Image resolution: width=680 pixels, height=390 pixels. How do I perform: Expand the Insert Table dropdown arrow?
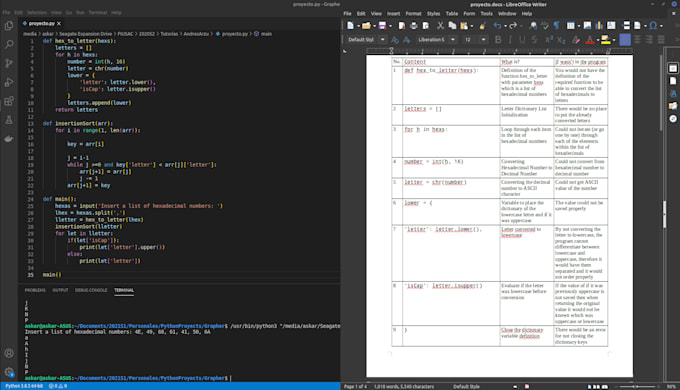(x=579, y=26)
